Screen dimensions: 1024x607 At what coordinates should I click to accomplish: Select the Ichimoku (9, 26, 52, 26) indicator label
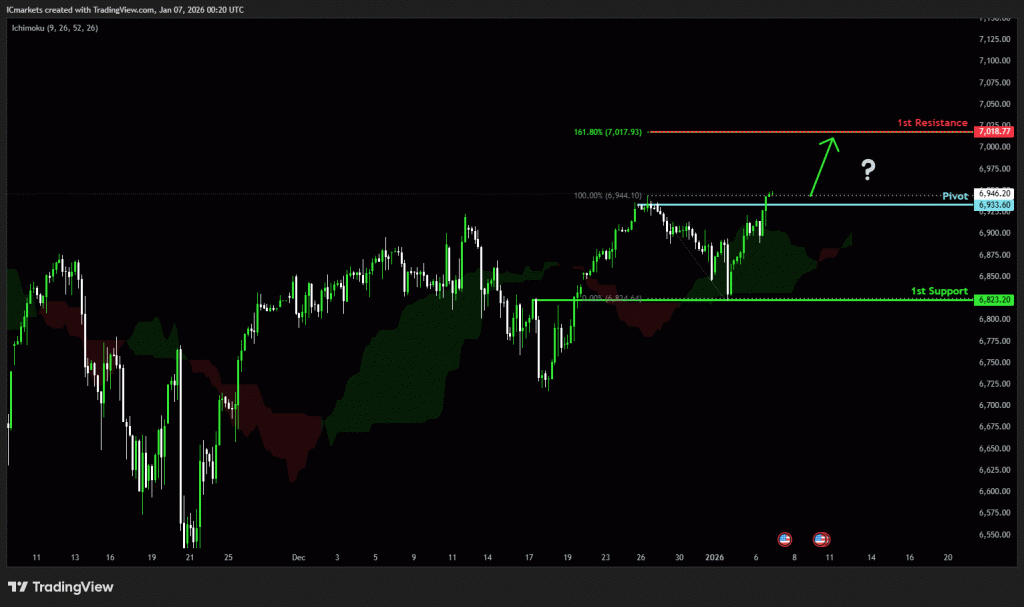[55, 26]
